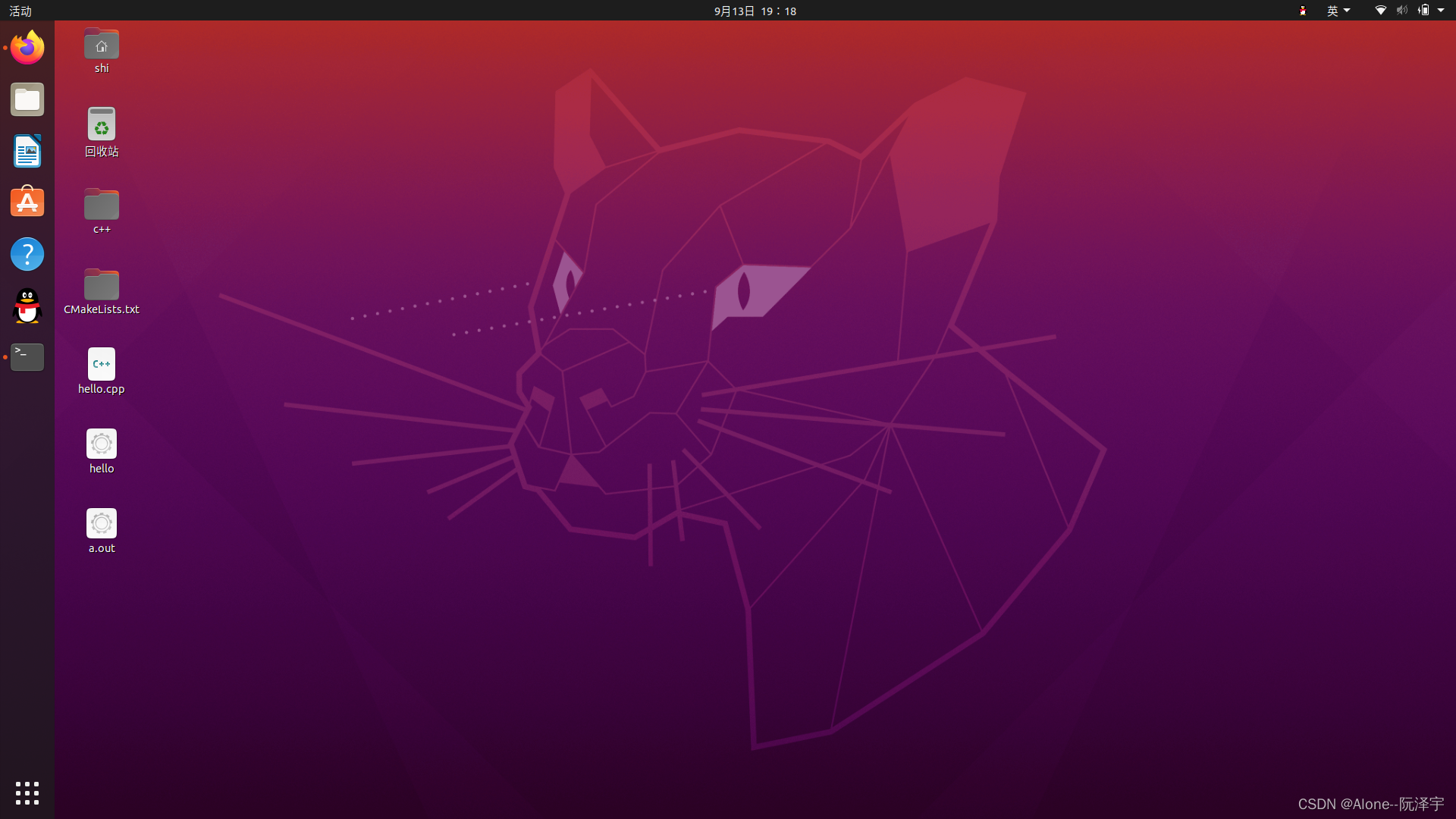Launch QQ penguin app from dock
The image size is (1456, 819).
point(27,306)
